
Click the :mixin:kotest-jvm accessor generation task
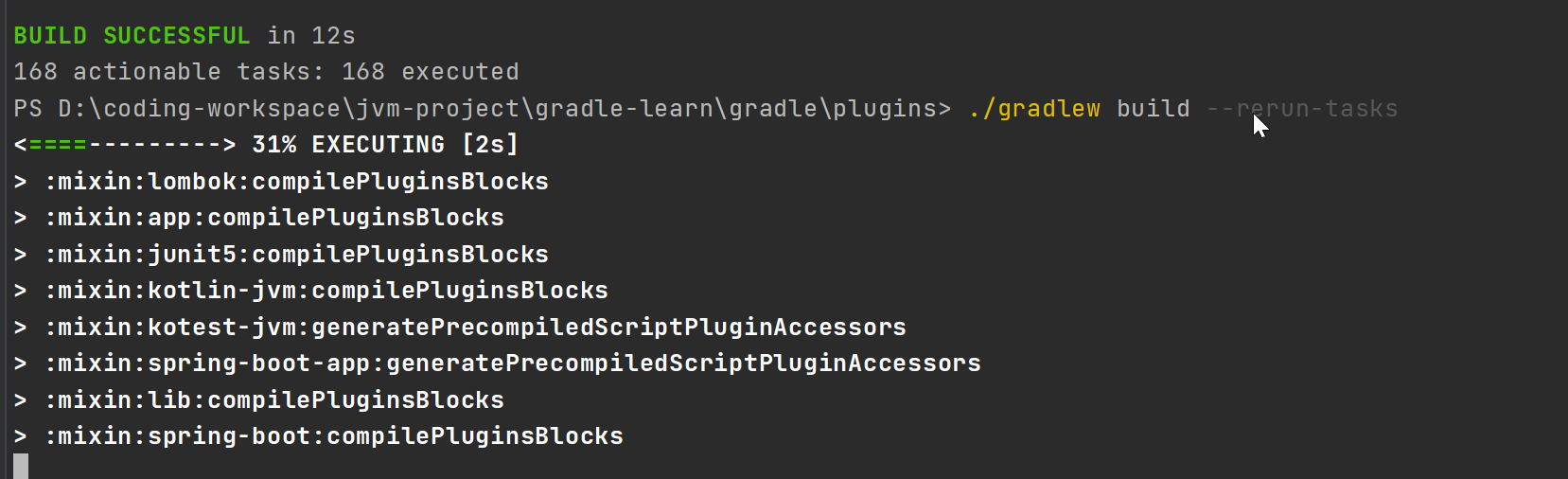[475, 328]
